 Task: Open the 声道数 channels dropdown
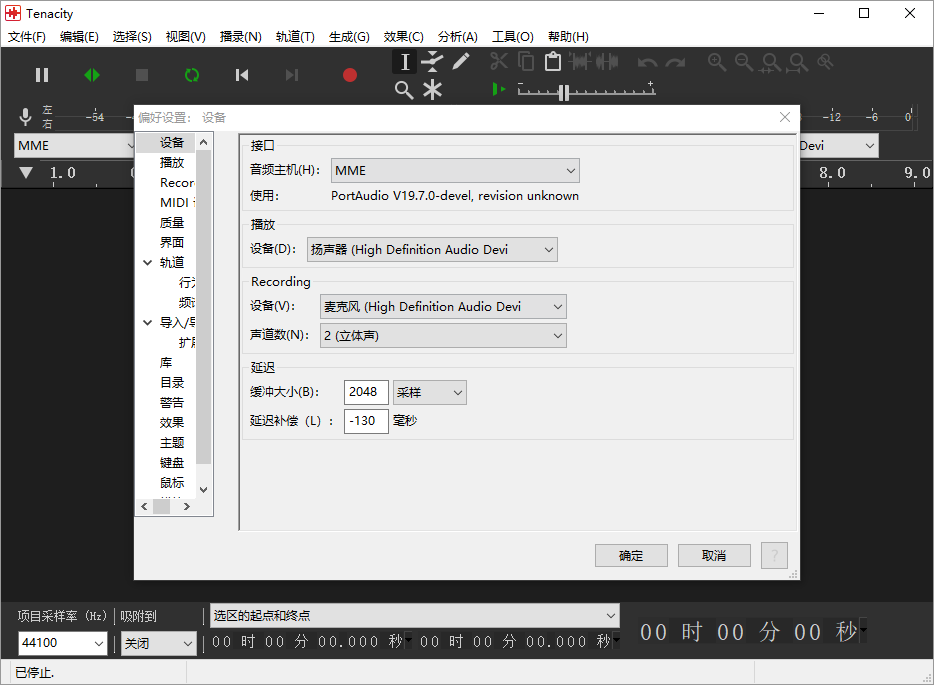tap(443, 335)
